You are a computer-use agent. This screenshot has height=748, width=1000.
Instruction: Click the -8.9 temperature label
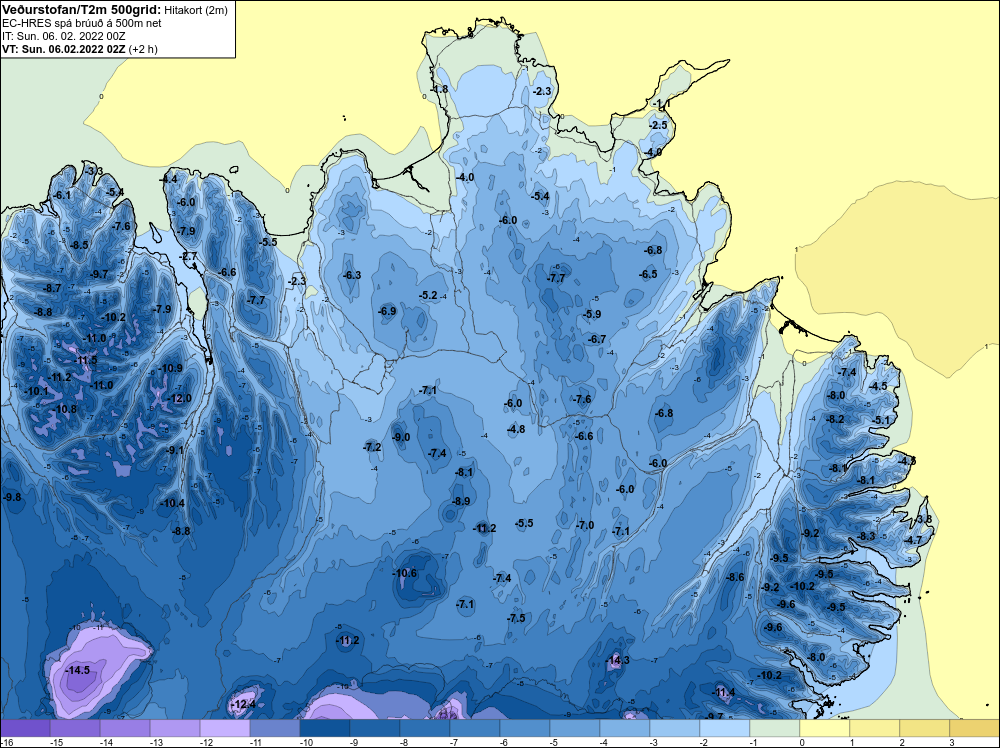coord(461,501)
